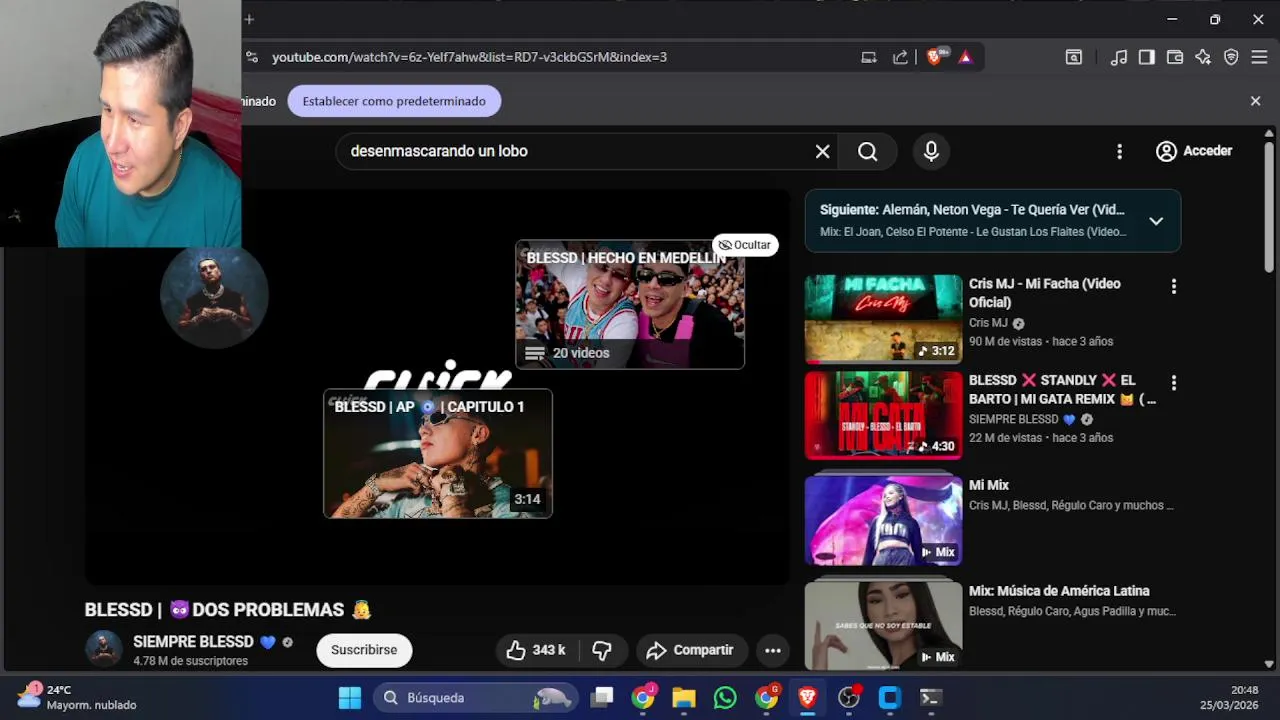Image resolution: width=1280 pixels, height=720 pixels.
Task: Click SIEMPRE BLESSD channel avatar below video
Action: click(103, 649)
